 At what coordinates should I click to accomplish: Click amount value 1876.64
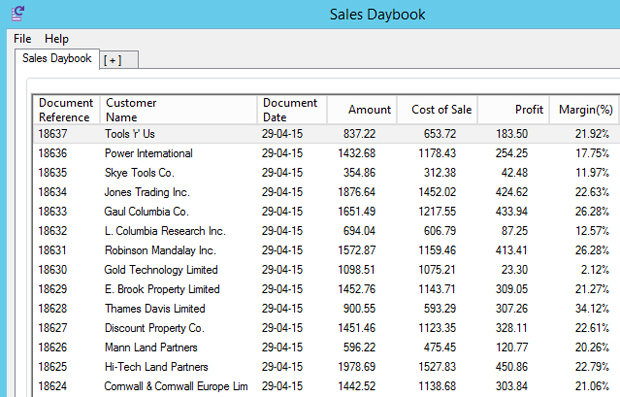pyautogui.click(x=357, y=192)
